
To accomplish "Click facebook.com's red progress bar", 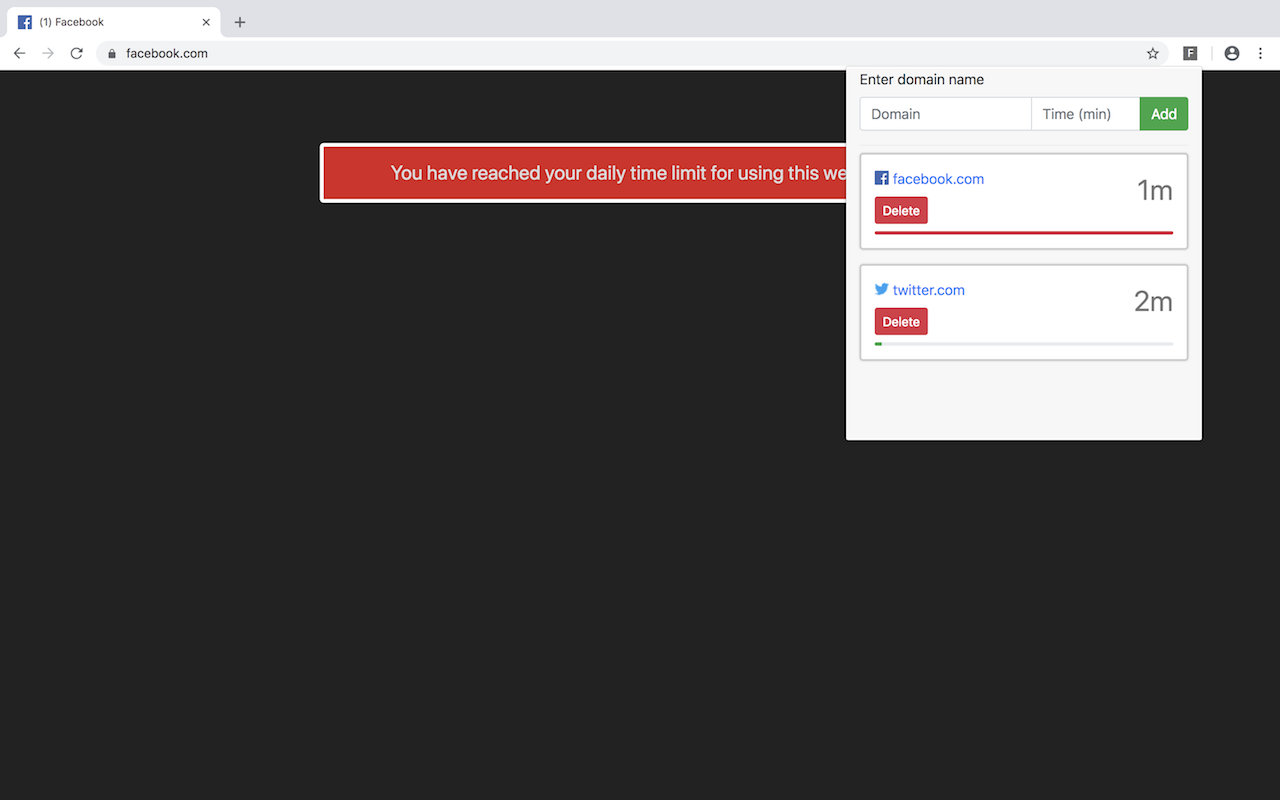I will [x=1024, y=232].
